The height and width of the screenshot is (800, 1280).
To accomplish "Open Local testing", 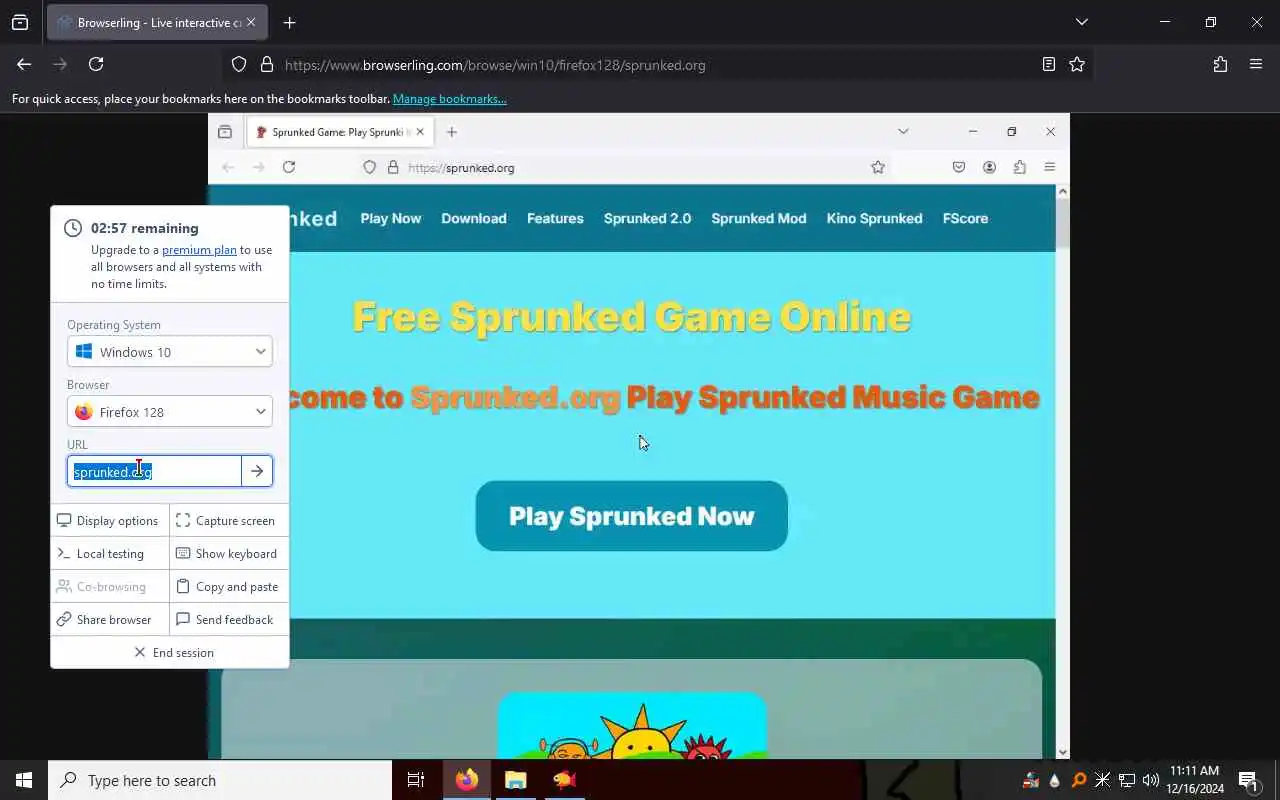I will 110,553.
